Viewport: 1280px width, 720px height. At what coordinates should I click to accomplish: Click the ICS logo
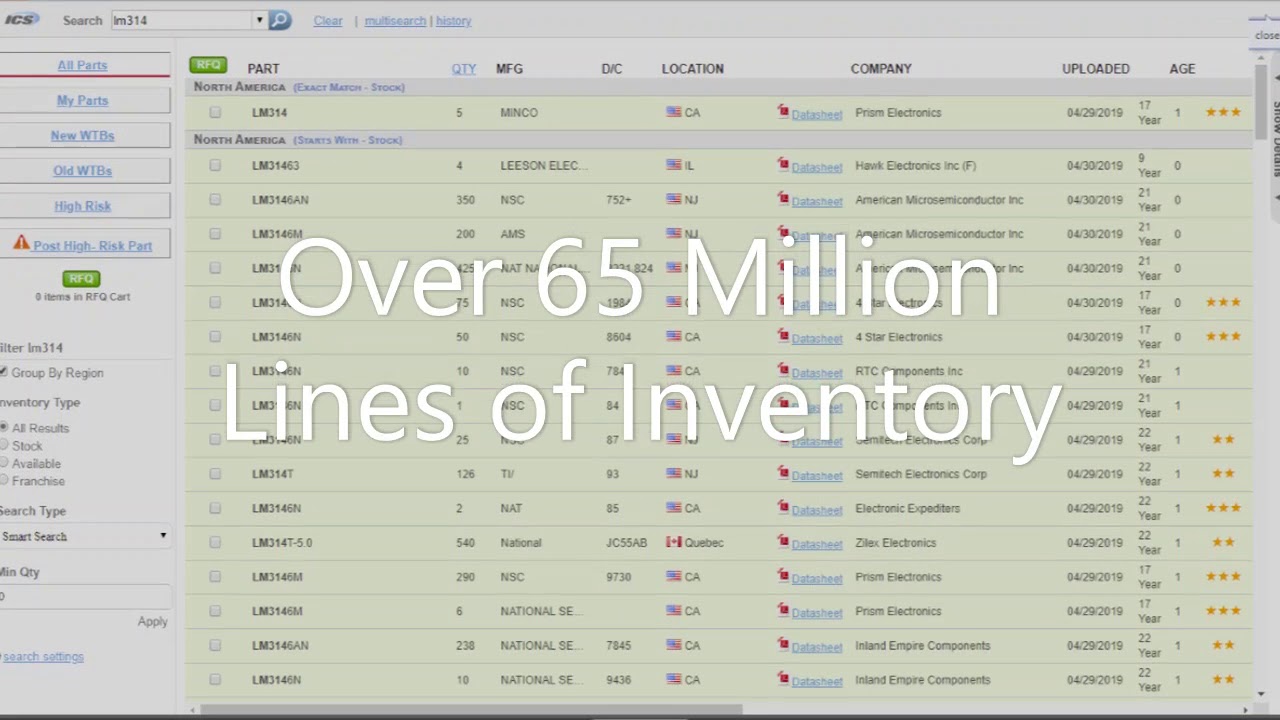pos(20,19)
